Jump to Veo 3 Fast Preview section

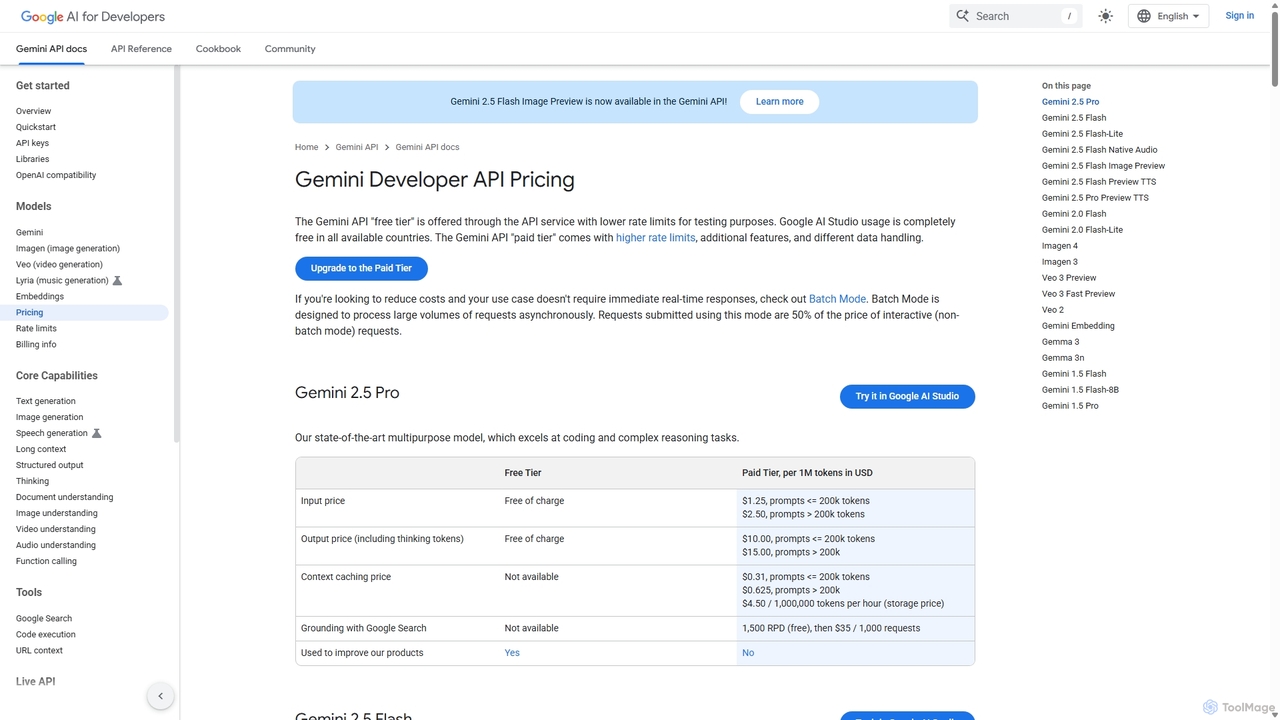pos(1078,294)
